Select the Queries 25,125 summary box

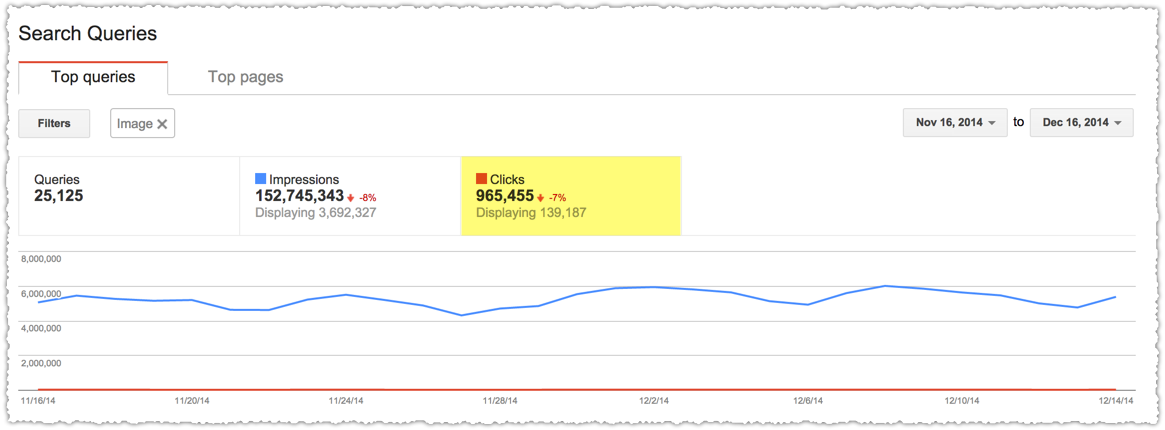[129, 196]
